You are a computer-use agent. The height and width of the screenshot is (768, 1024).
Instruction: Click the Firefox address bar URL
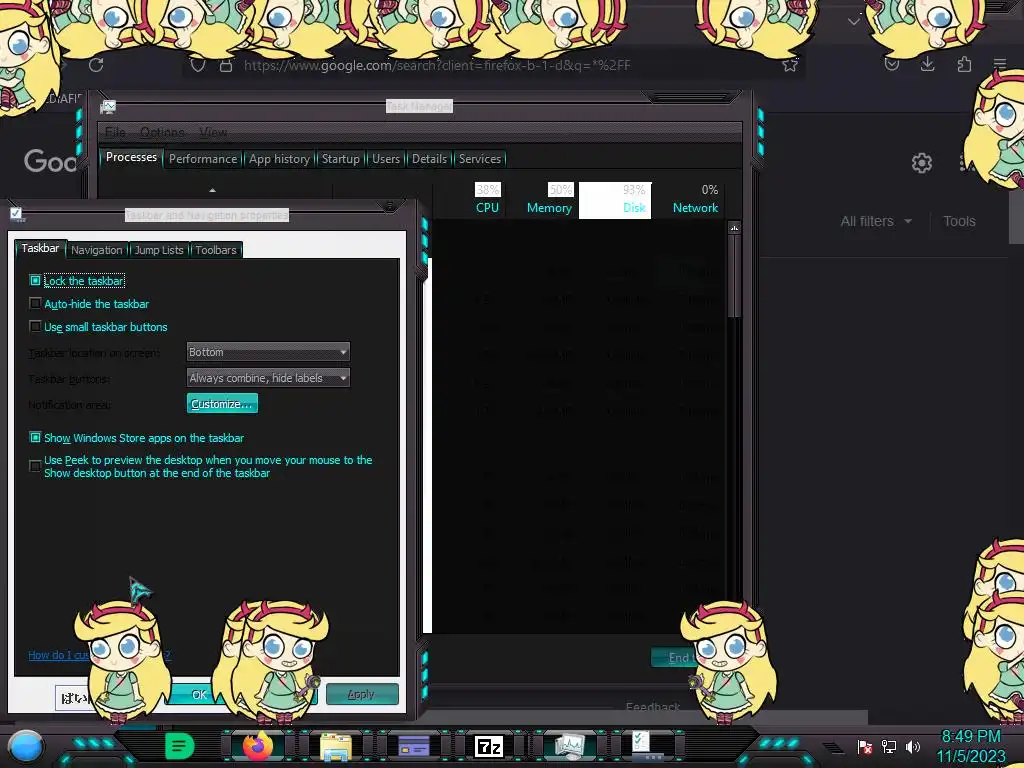437,65
